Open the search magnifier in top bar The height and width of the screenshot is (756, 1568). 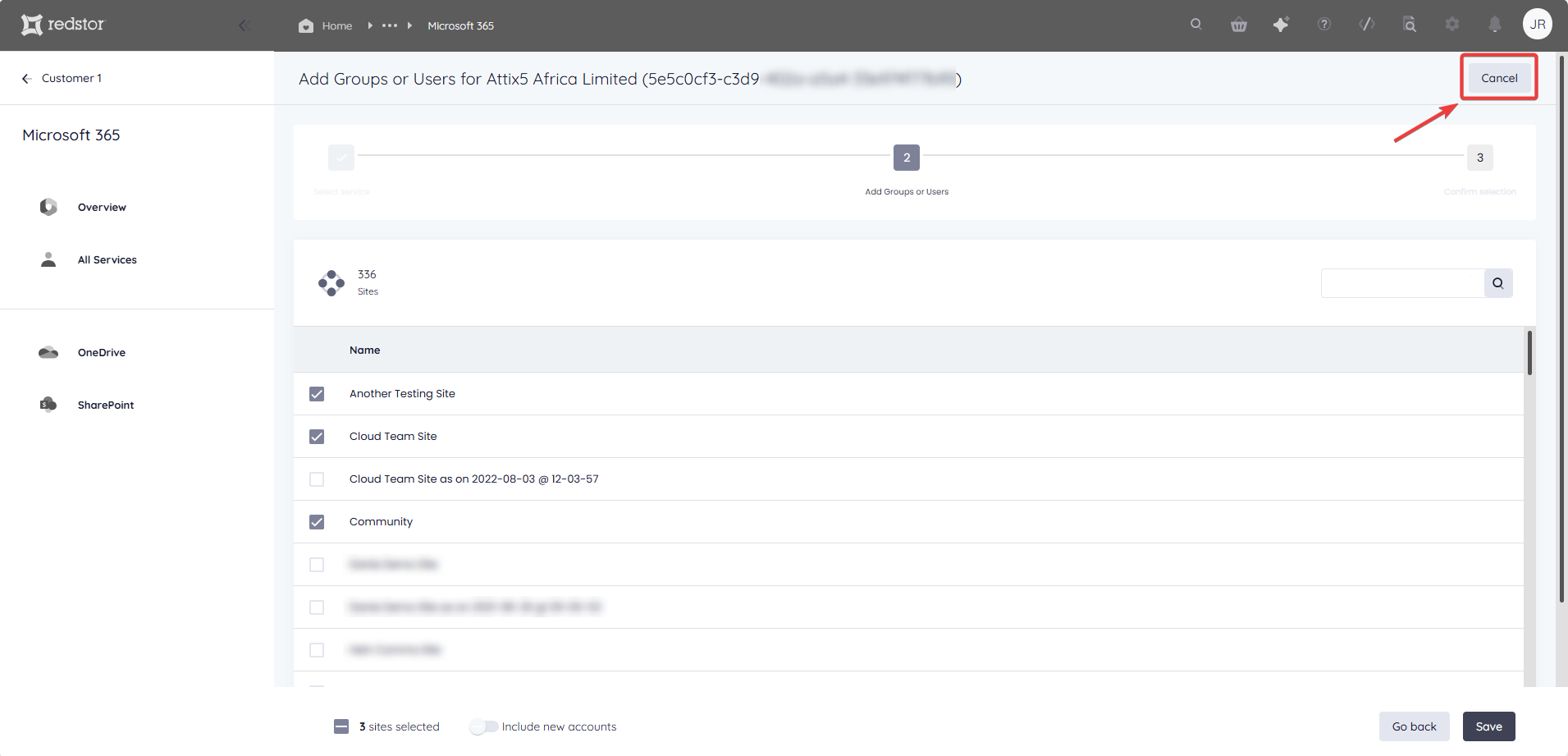tap(1196, 24)
